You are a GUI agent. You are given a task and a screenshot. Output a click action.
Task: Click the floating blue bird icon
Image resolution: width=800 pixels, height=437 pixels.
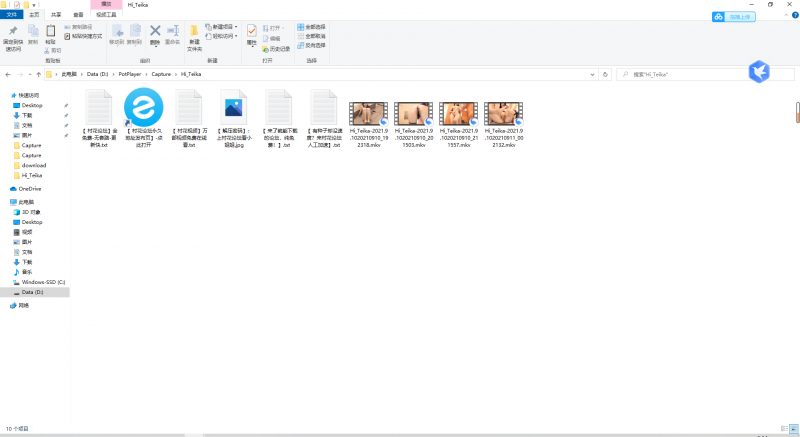click(x=759, y=72)
